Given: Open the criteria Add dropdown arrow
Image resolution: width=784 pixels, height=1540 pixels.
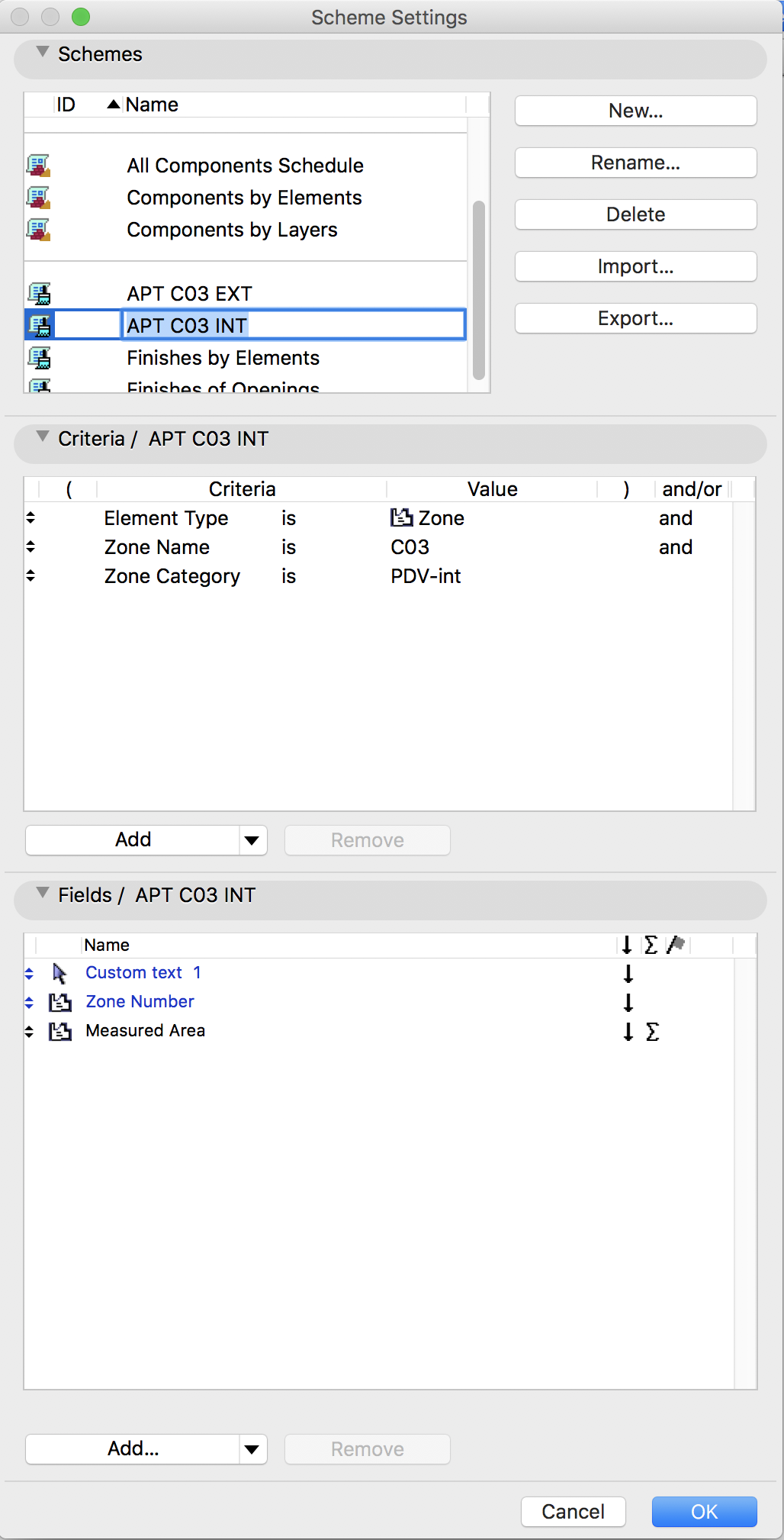Looking at the screenshot, I should (x=252, y=840).
